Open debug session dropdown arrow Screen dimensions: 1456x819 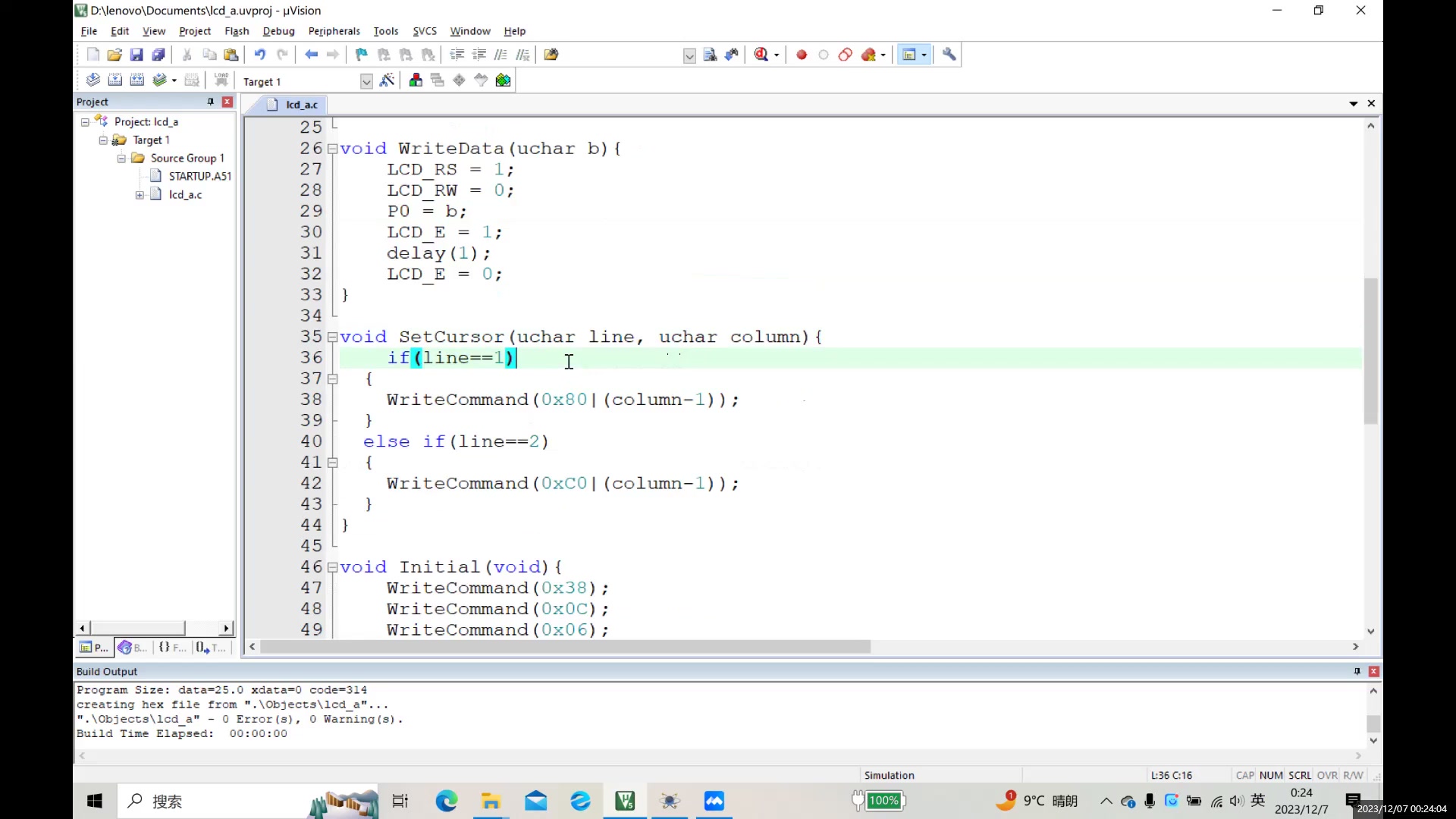(777, 55)
